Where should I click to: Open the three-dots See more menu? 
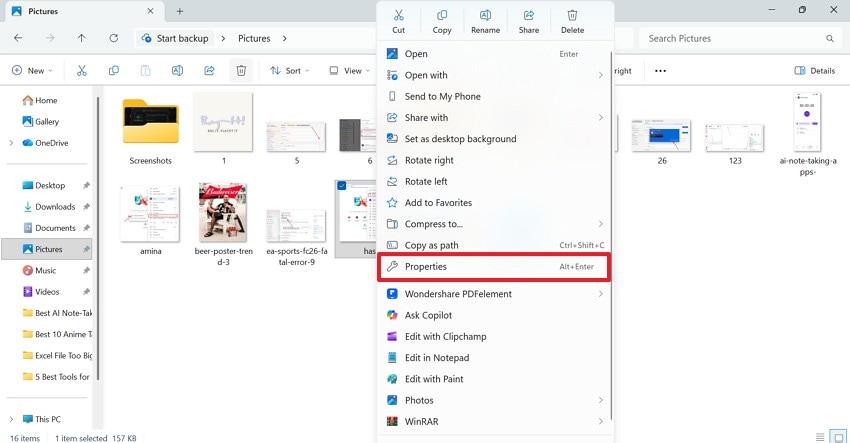(660, 70)
